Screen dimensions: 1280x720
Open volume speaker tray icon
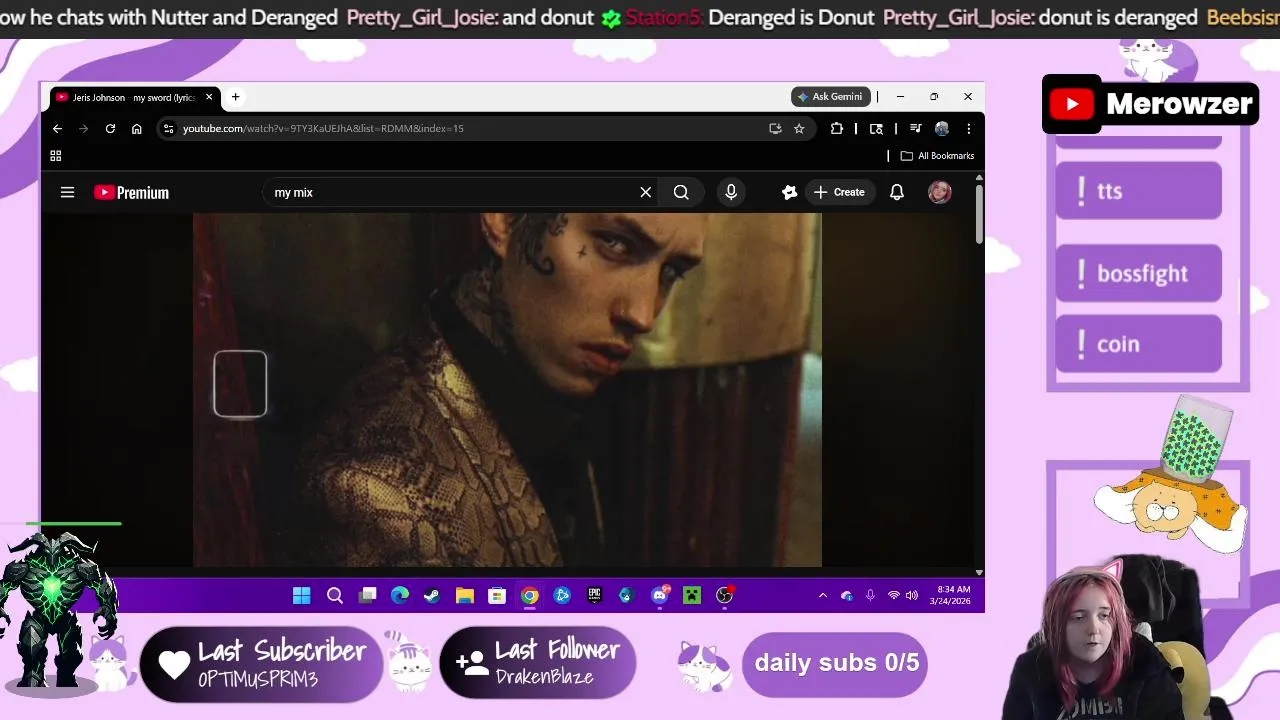click(912, 596)
